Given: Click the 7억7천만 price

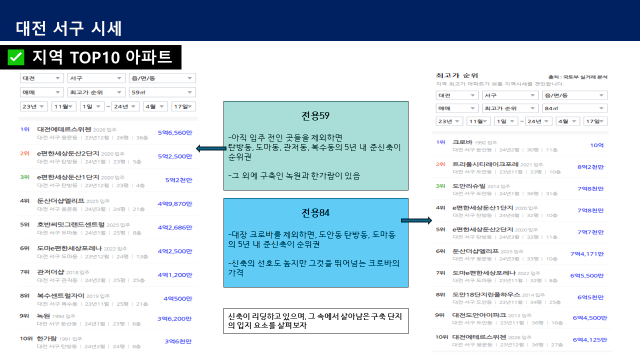Looking at the screenshot, I should 591,232.
